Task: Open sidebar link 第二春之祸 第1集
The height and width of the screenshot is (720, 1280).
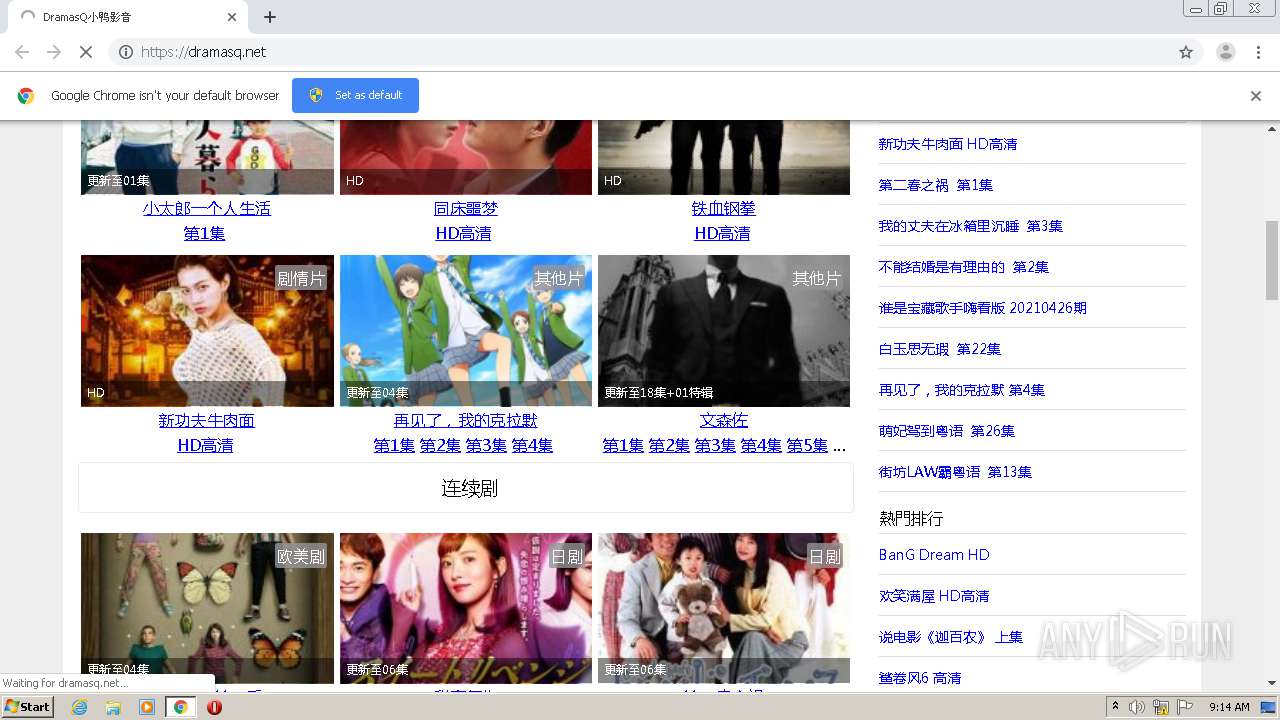Action: pos(936,185)
